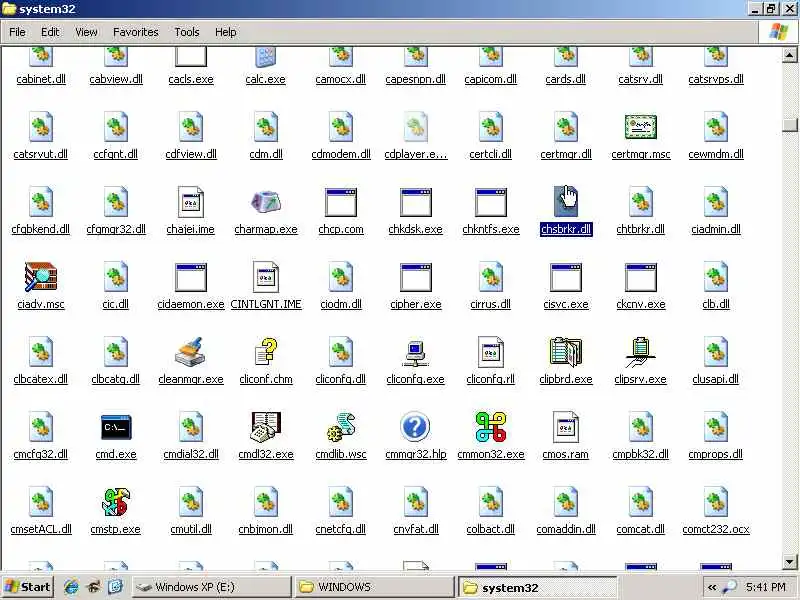800x600 pixels.
Task: Click scrollbar up arrow
Action: pyautogui.click(x=789, y=55)
